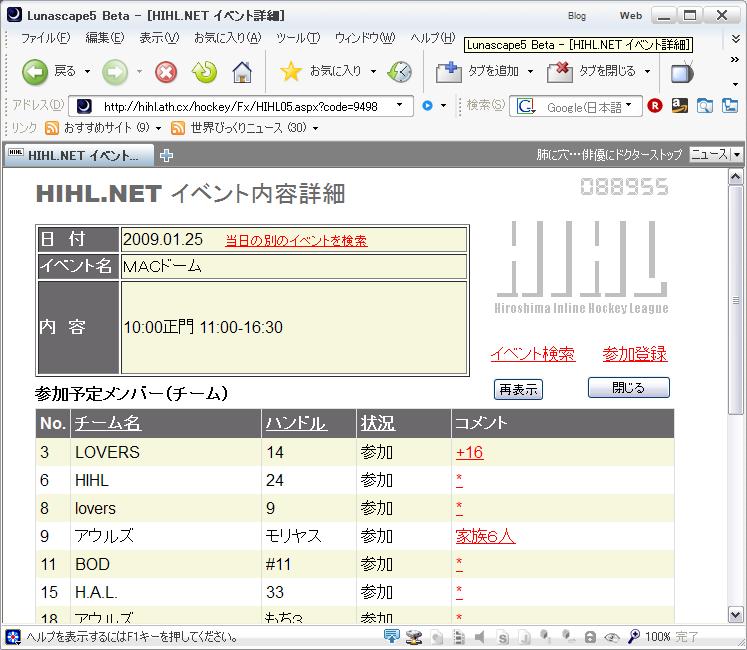Toggle the eye icon in status bar

(x=610, y=636)
